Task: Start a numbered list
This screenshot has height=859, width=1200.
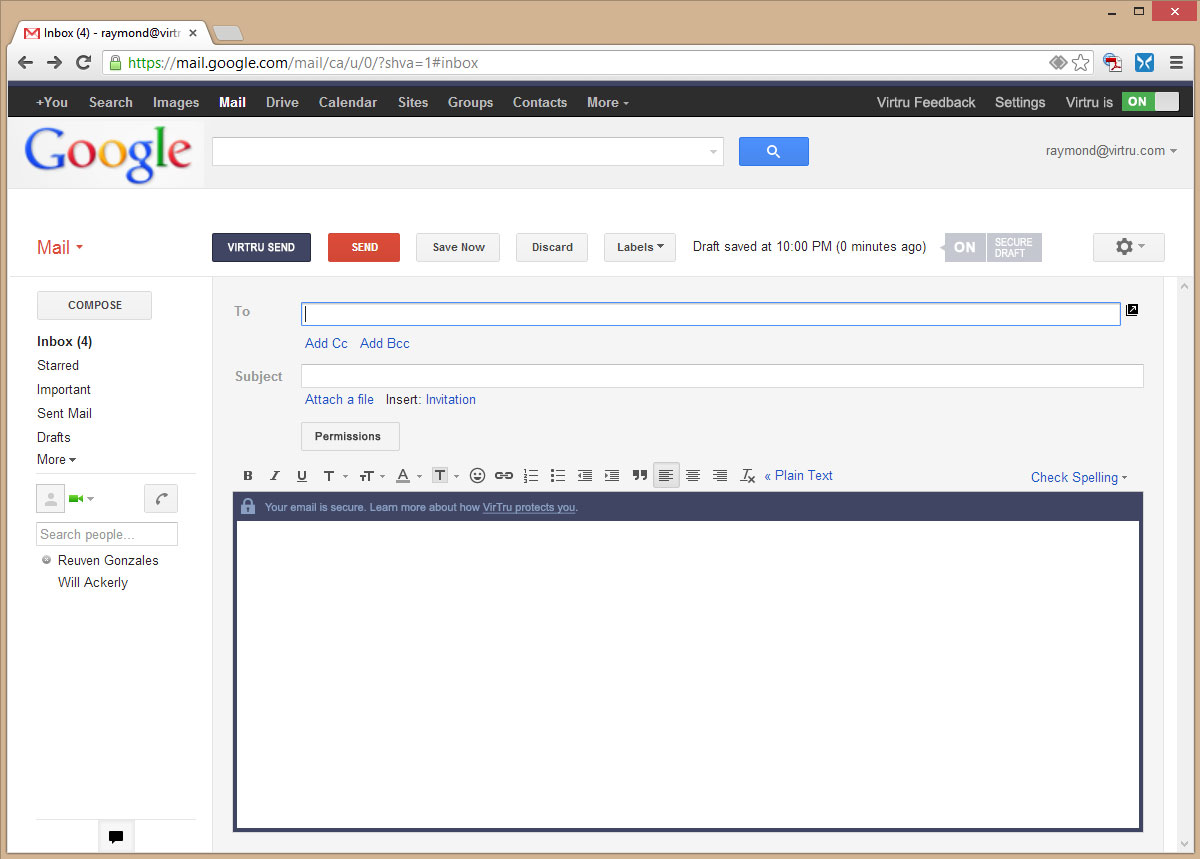Action: [x=531, y=476]
